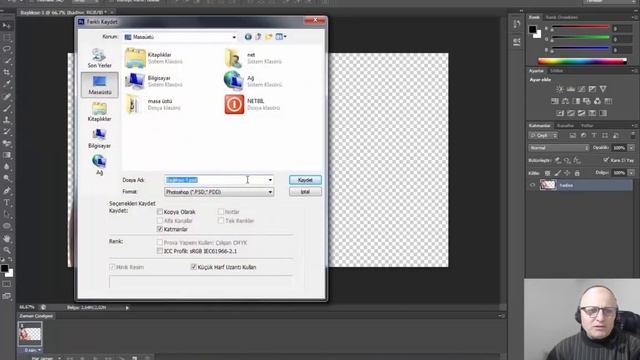This screenshot has width=640, height=360.
Task: Select the Gradient tool
Action: pos(7,155)
